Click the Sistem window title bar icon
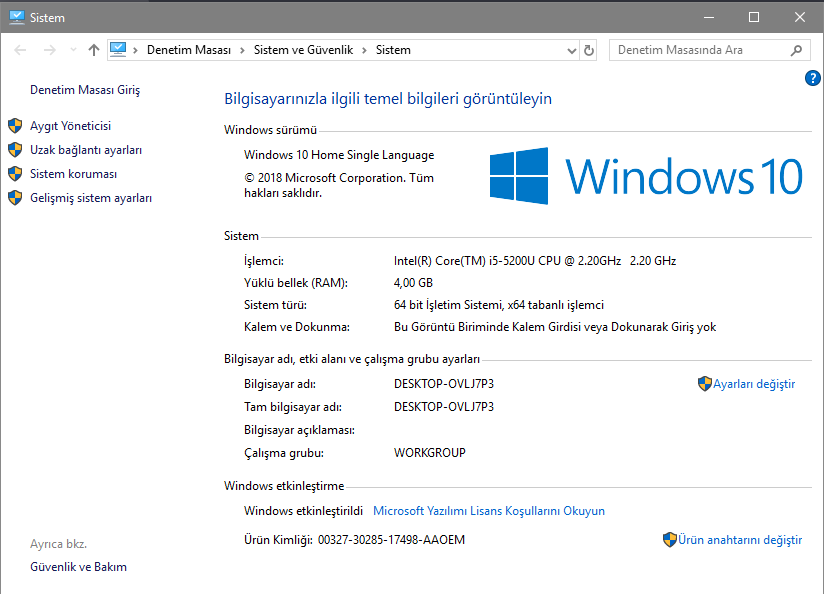 (16, 17)
